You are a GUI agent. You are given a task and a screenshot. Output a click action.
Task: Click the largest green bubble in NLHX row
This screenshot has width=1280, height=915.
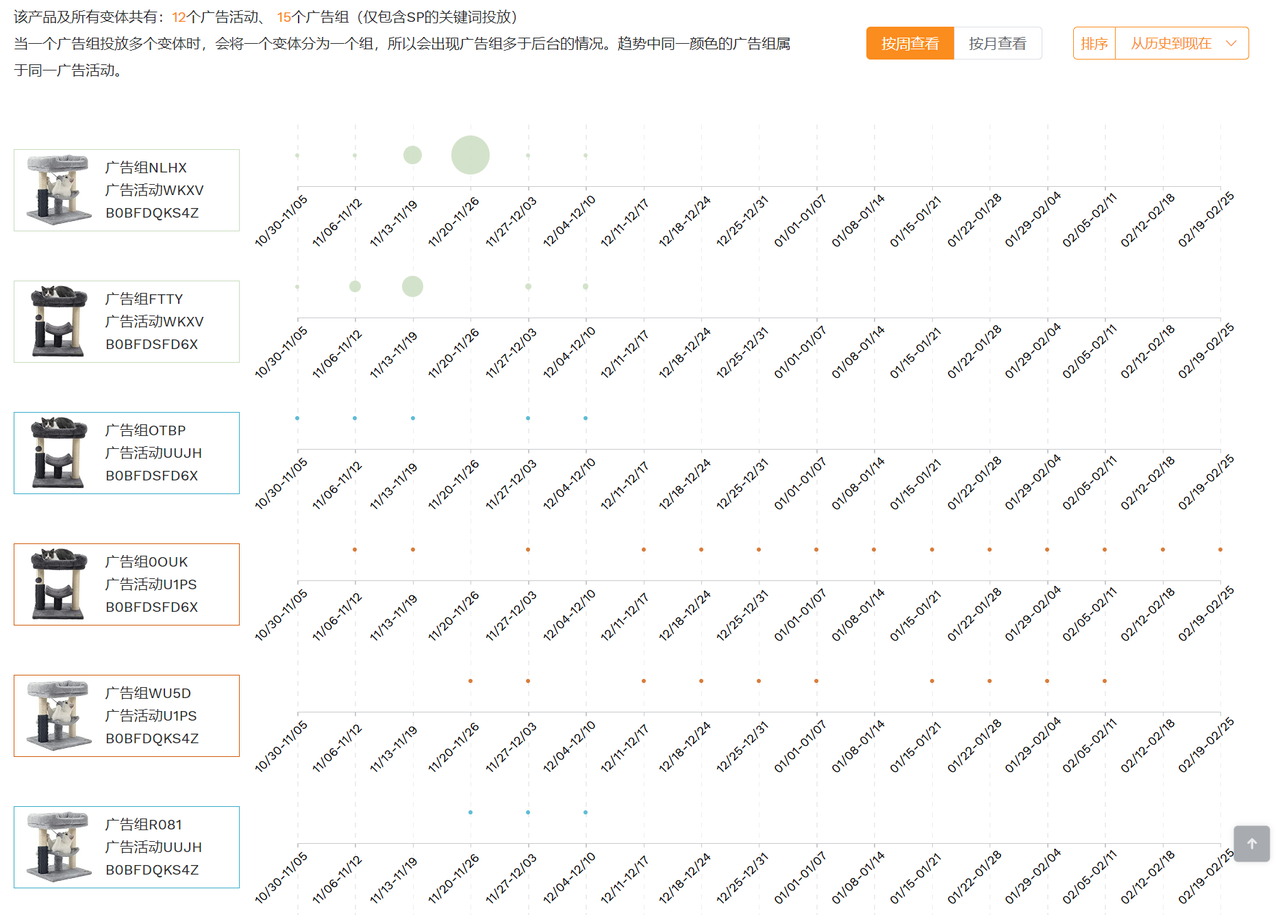(470, 155)
